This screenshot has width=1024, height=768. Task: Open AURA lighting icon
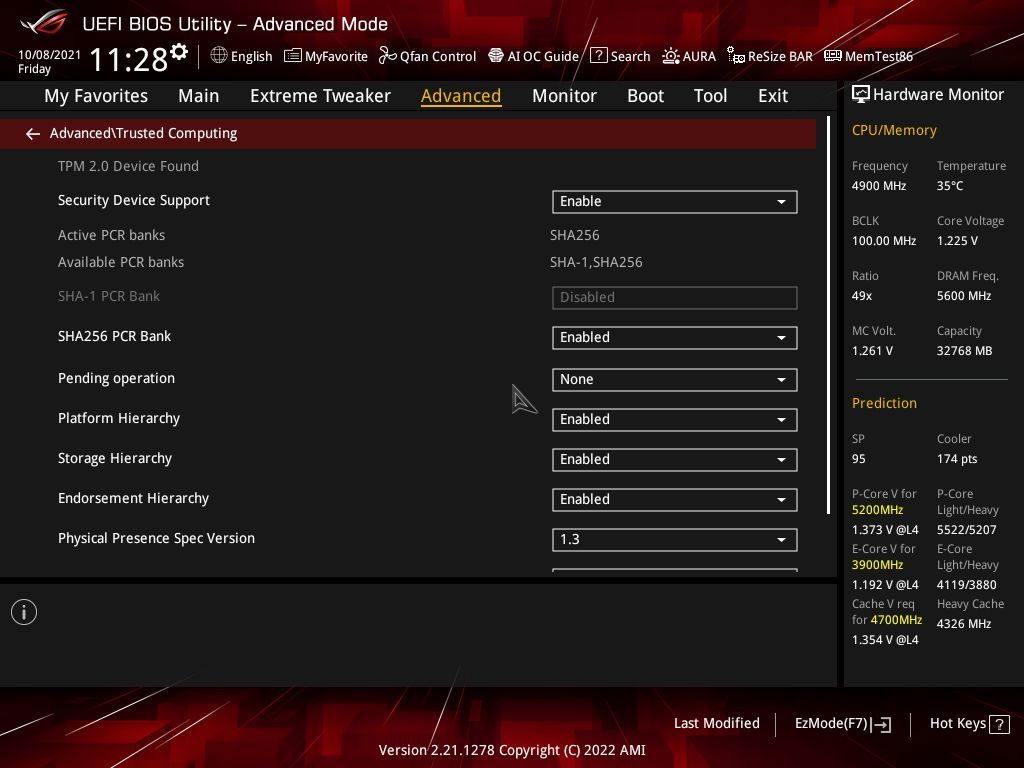671,56
